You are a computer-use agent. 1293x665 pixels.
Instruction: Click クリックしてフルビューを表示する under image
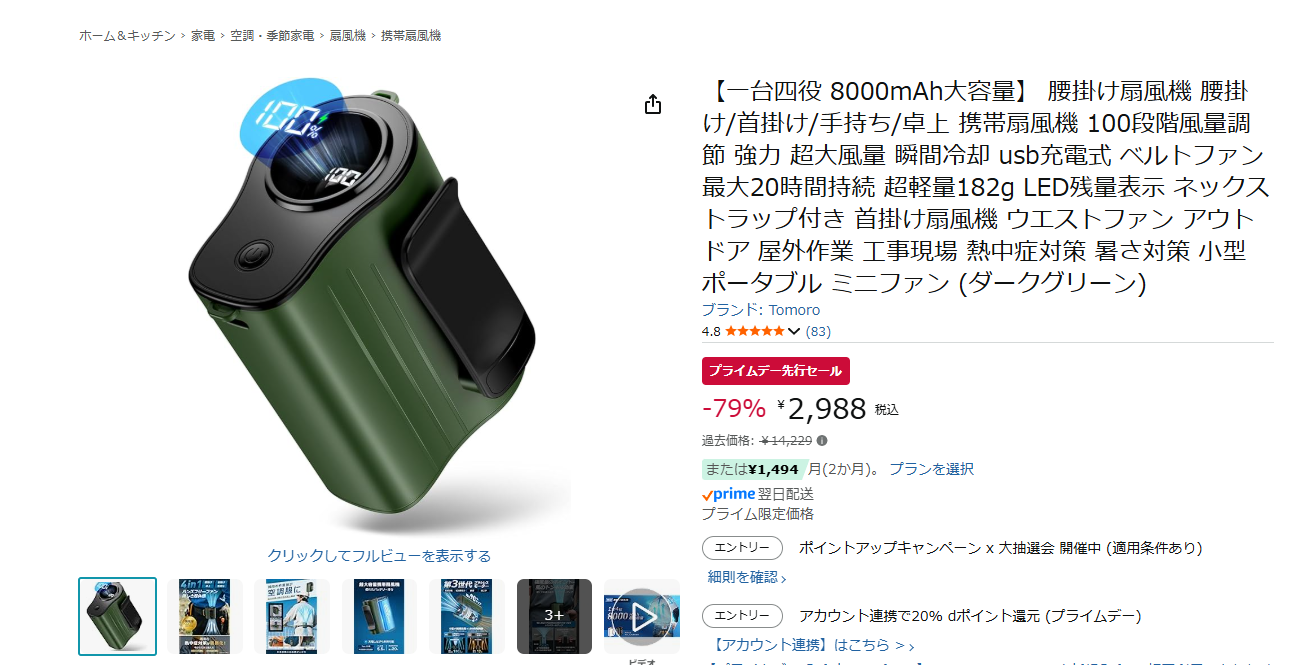click(379, 556)
